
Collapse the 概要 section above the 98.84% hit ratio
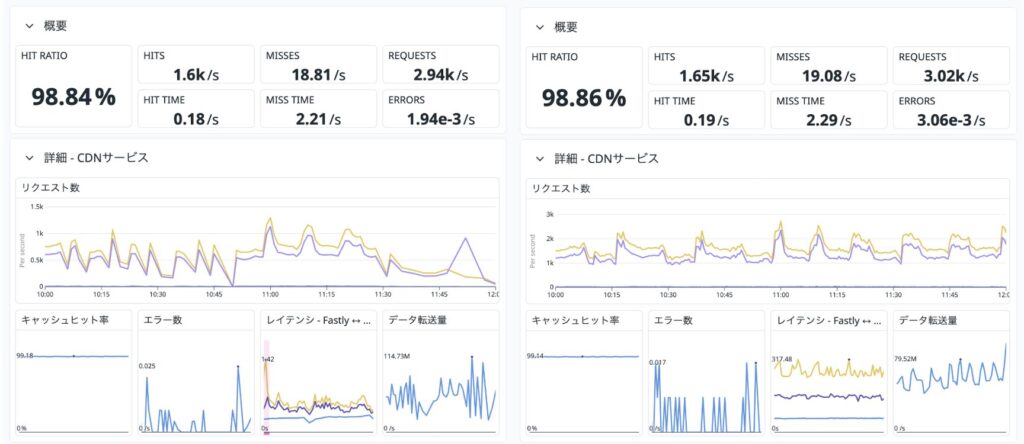[x=30, y=27]
